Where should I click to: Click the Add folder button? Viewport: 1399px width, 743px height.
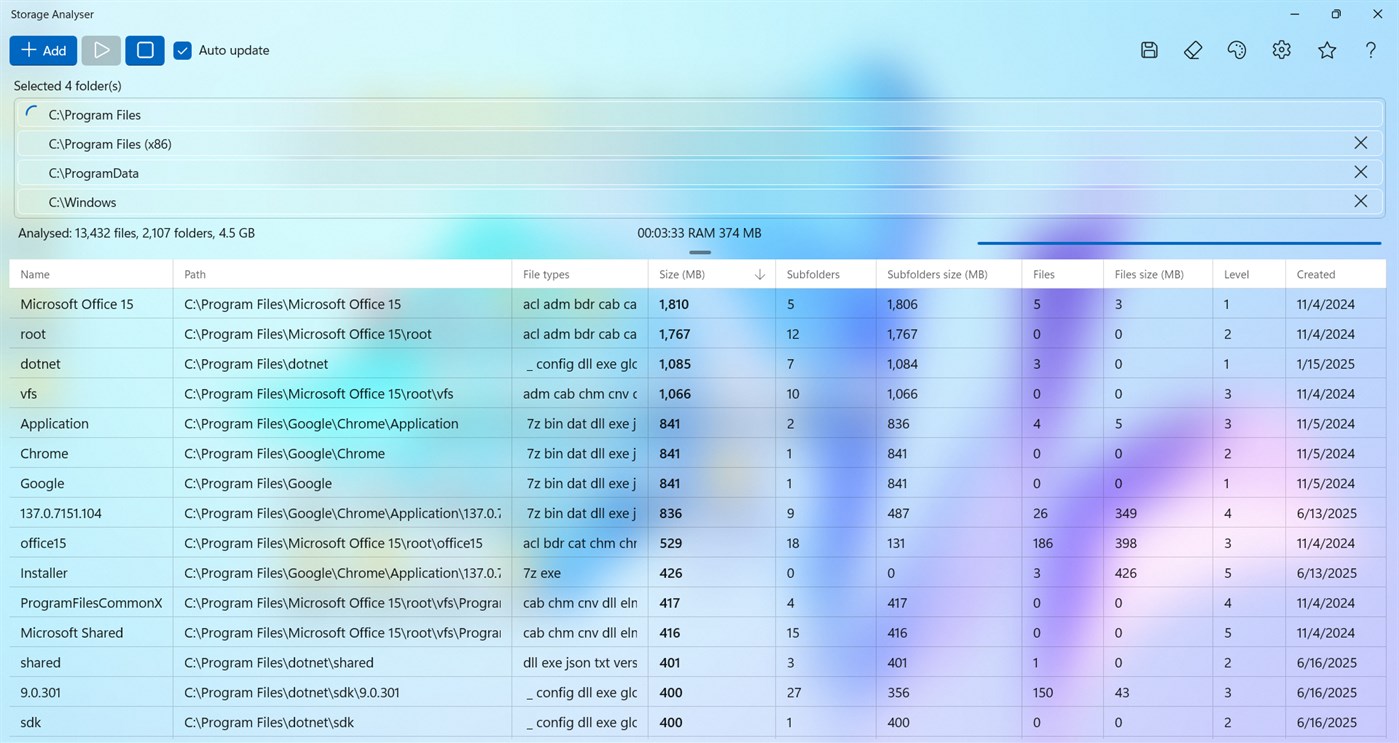(43, 49)
